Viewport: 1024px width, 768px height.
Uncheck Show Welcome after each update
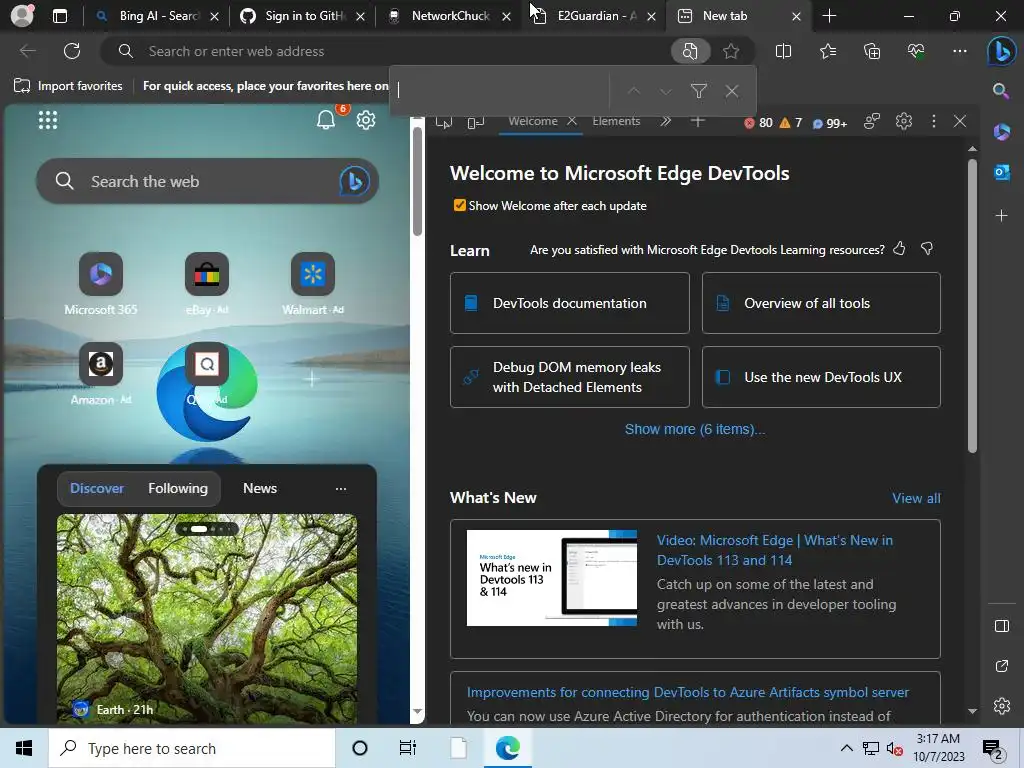coord(460,205)
